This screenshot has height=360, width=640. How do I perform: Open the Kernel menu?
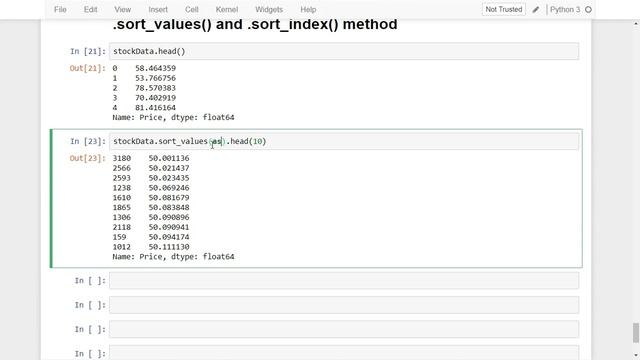[x=227, y=9]
